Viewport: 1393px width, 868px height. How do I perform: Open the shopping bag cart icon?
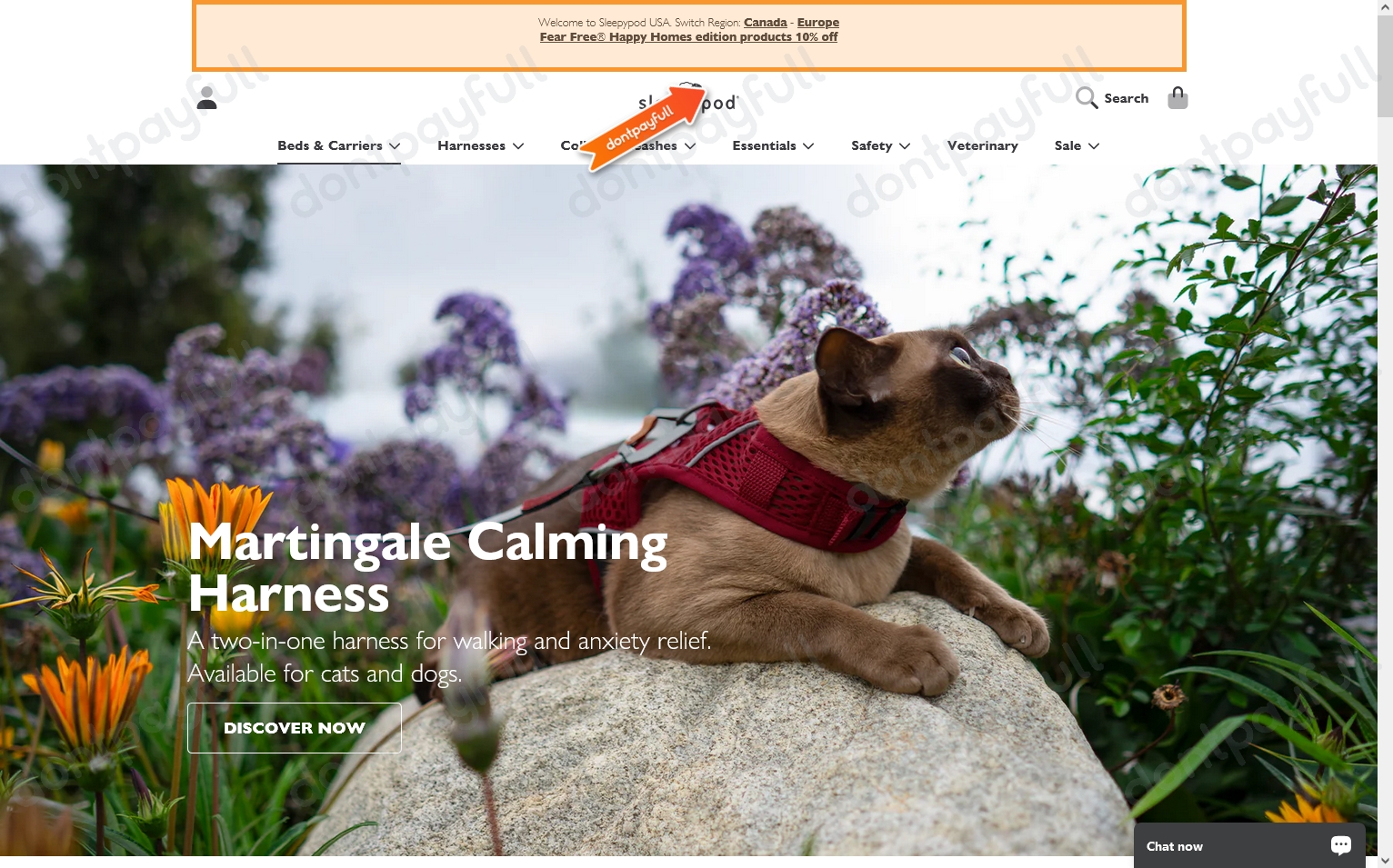(1178, 98)
